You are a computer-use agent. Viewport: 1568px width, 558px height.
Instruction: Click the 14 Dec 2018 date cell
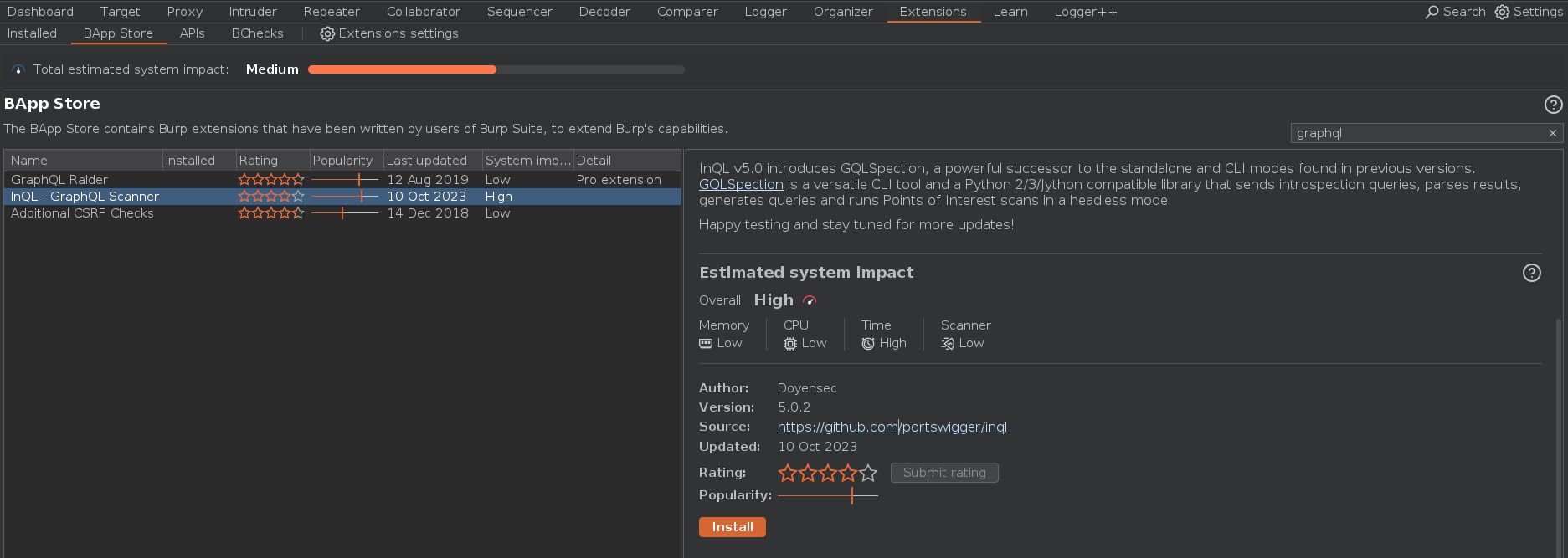pyautogui.click(x=428, y=213)
